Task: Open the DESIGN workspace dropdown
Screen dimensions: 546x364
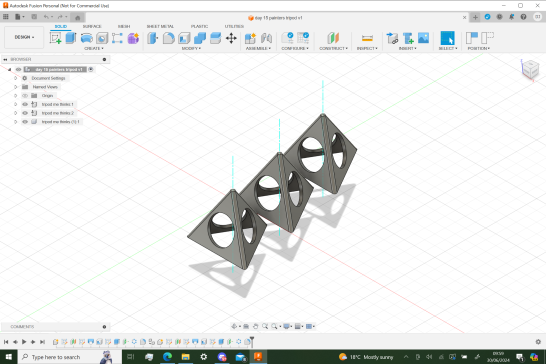Action: tap(24, 37)
